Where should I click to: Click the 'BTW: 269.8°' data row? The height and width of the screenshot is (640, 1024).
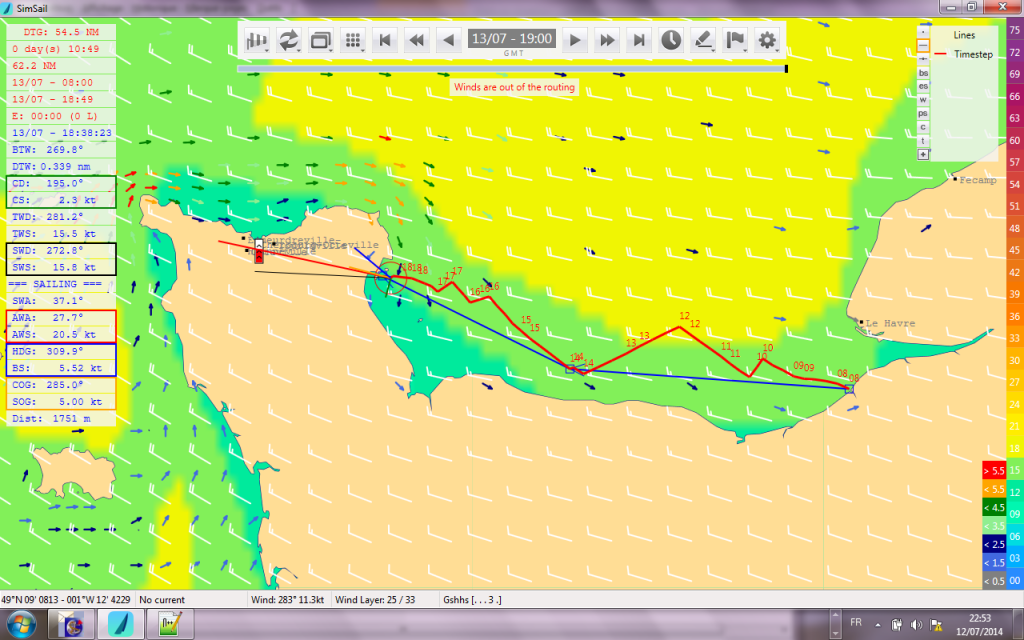tap(61, 150)
